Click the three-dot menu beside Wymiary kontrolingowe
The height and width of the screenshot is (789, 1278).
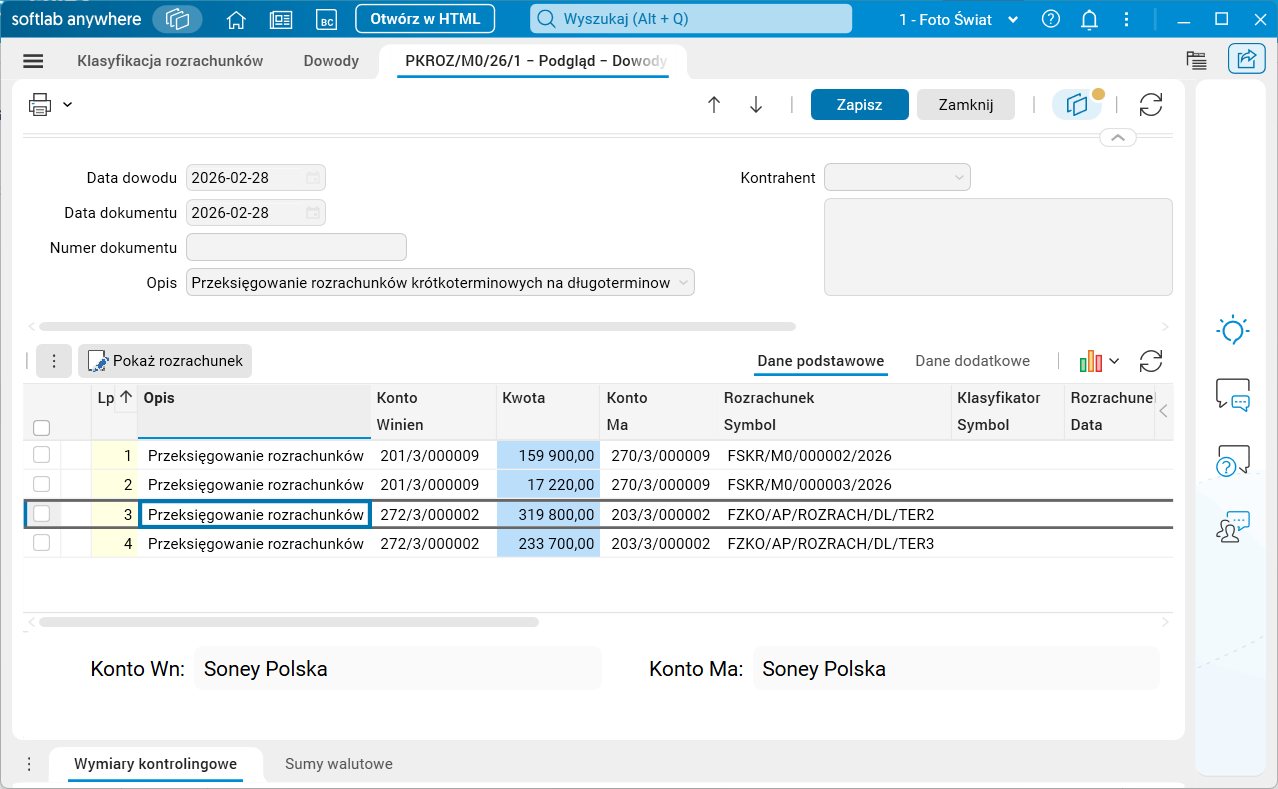(x=29, y=764)
